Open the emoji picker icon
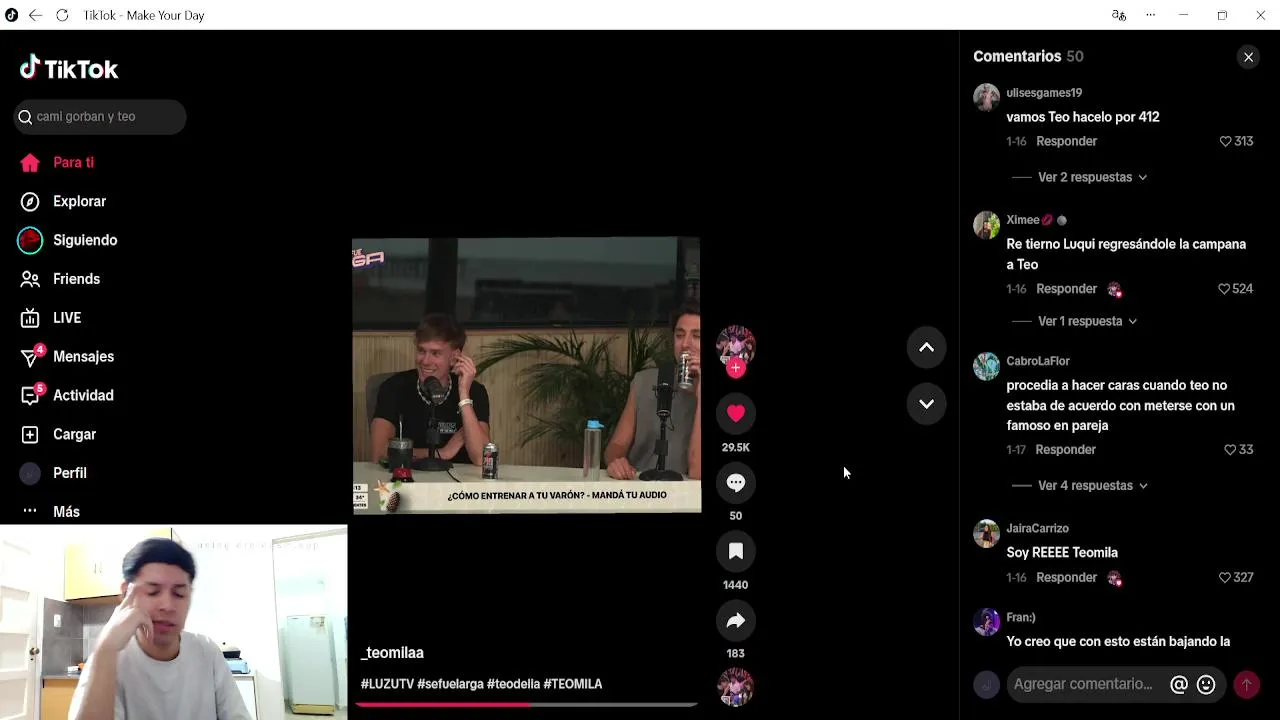The image size is (1280, 720). click(1206, 685)
